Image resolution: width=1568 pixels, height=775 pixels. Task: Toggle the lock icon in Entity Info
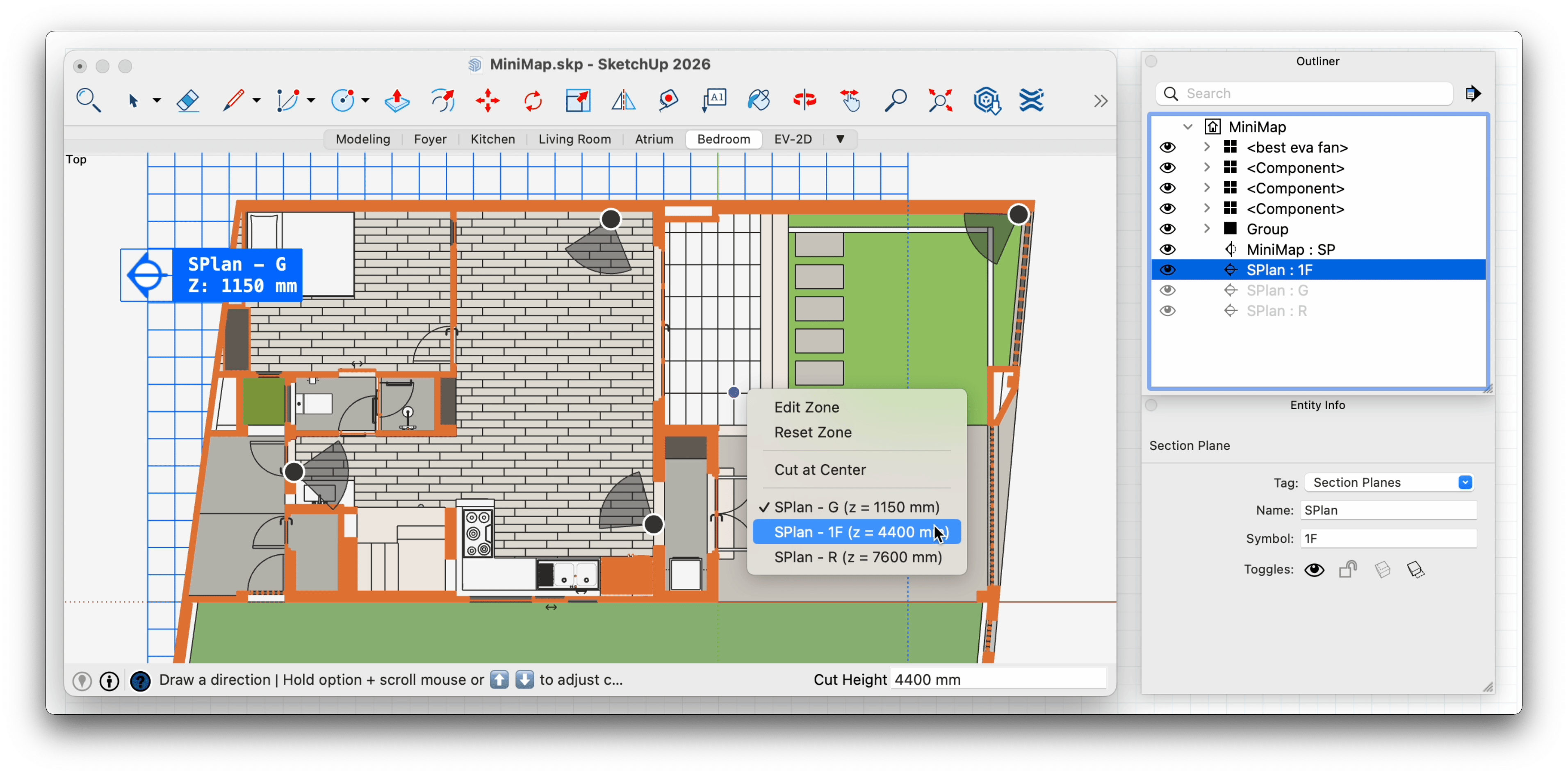[x=1348, y=569]
